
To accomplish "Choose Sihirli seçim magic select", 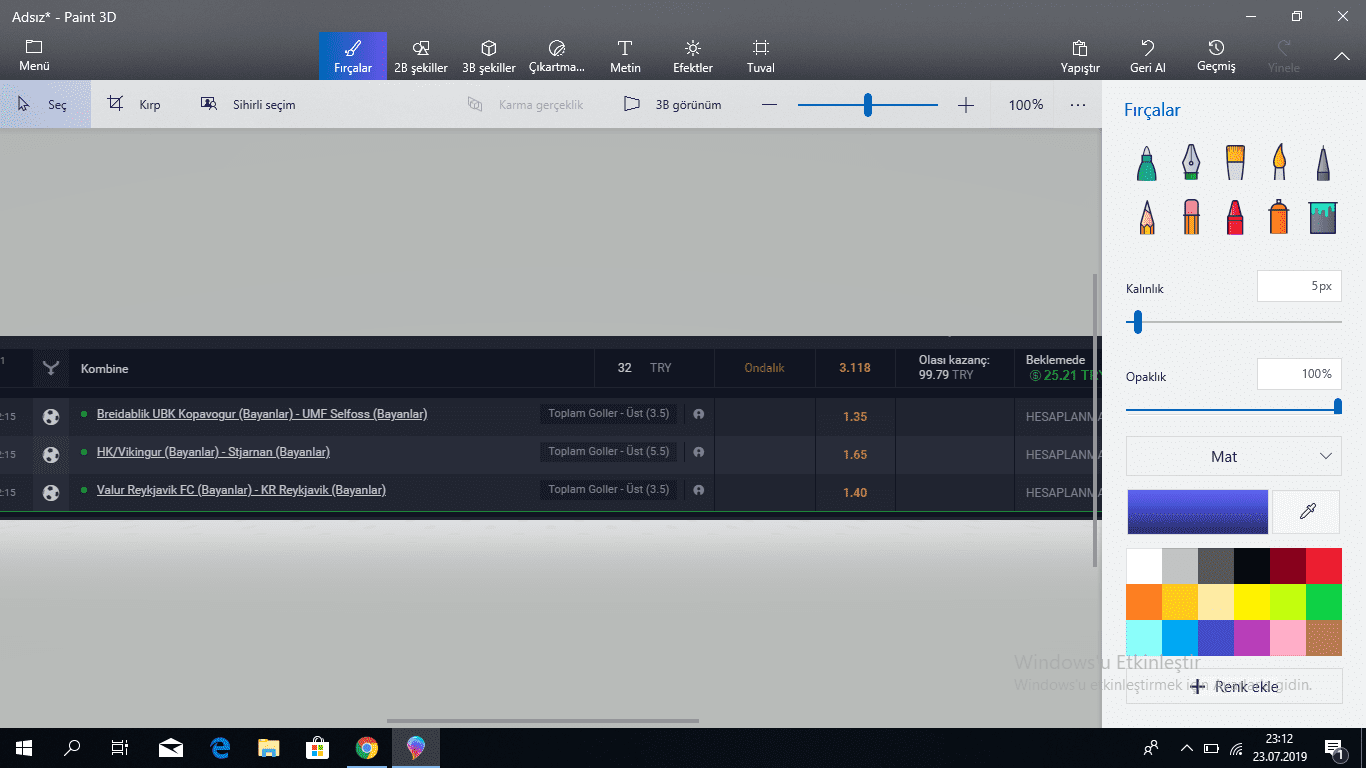I will coord(248,104).
